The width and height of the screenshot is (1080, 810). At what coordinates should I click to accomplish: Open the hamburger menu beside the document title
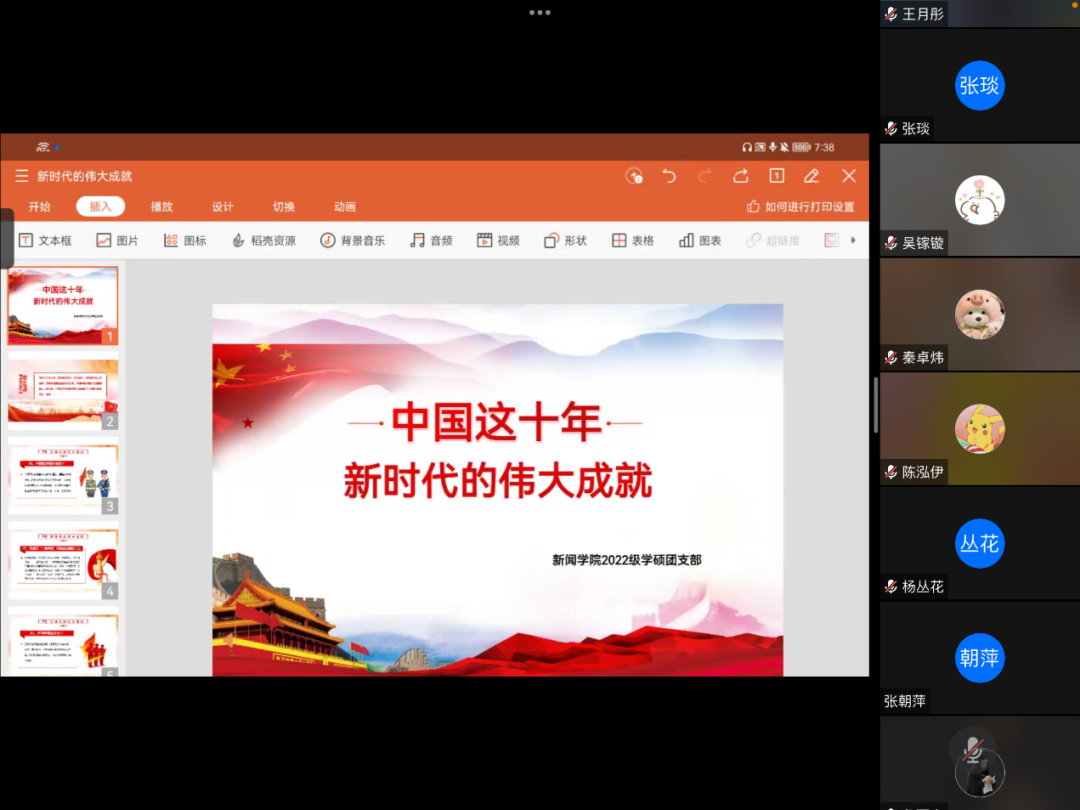pyautogui.click(x=22, y=176)
